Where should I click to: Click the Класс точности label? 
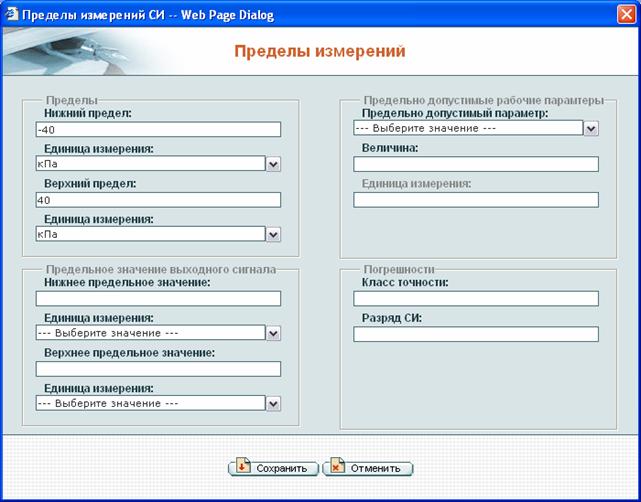click(x=405, y=282)
